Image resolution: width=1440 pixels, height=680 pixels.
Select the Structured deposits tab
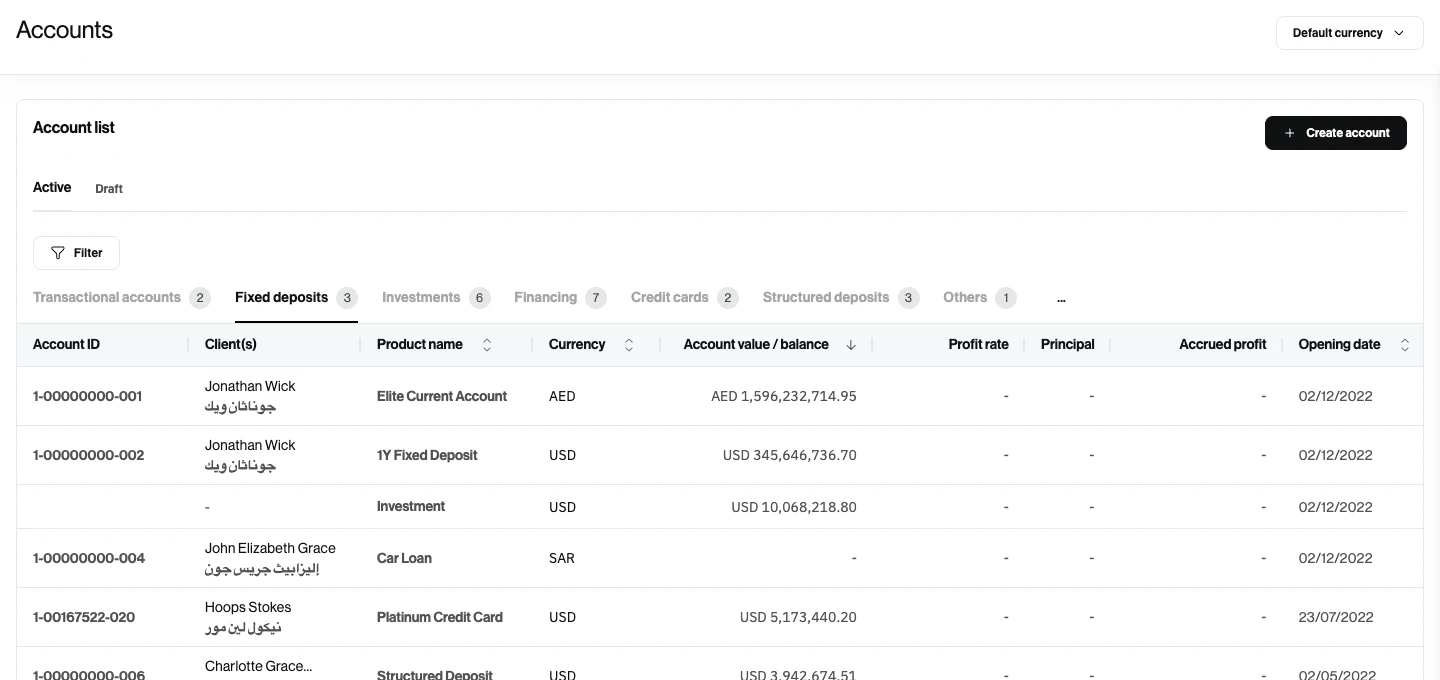[841, 298]
